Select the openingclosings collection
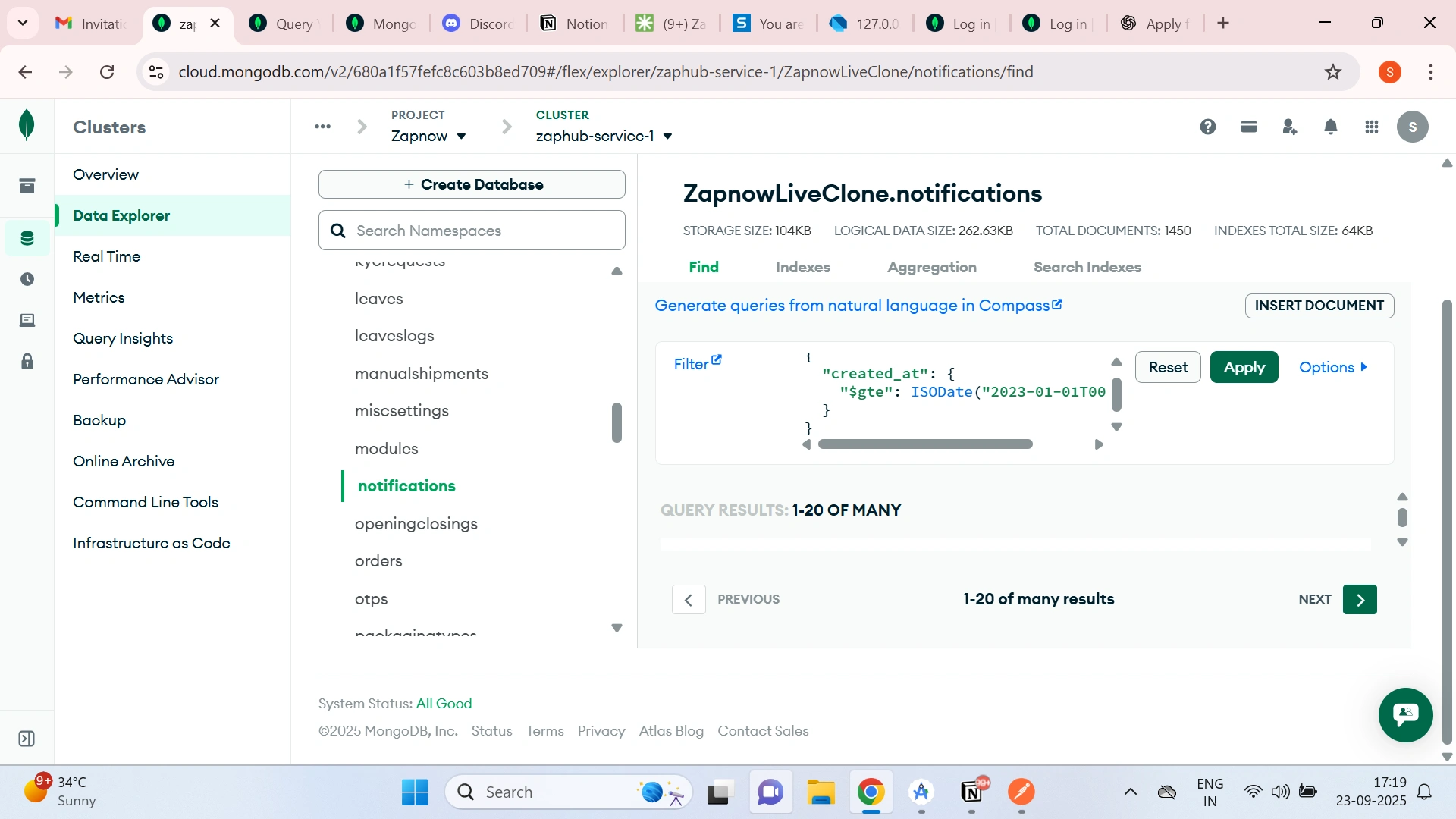 point(416,524)
